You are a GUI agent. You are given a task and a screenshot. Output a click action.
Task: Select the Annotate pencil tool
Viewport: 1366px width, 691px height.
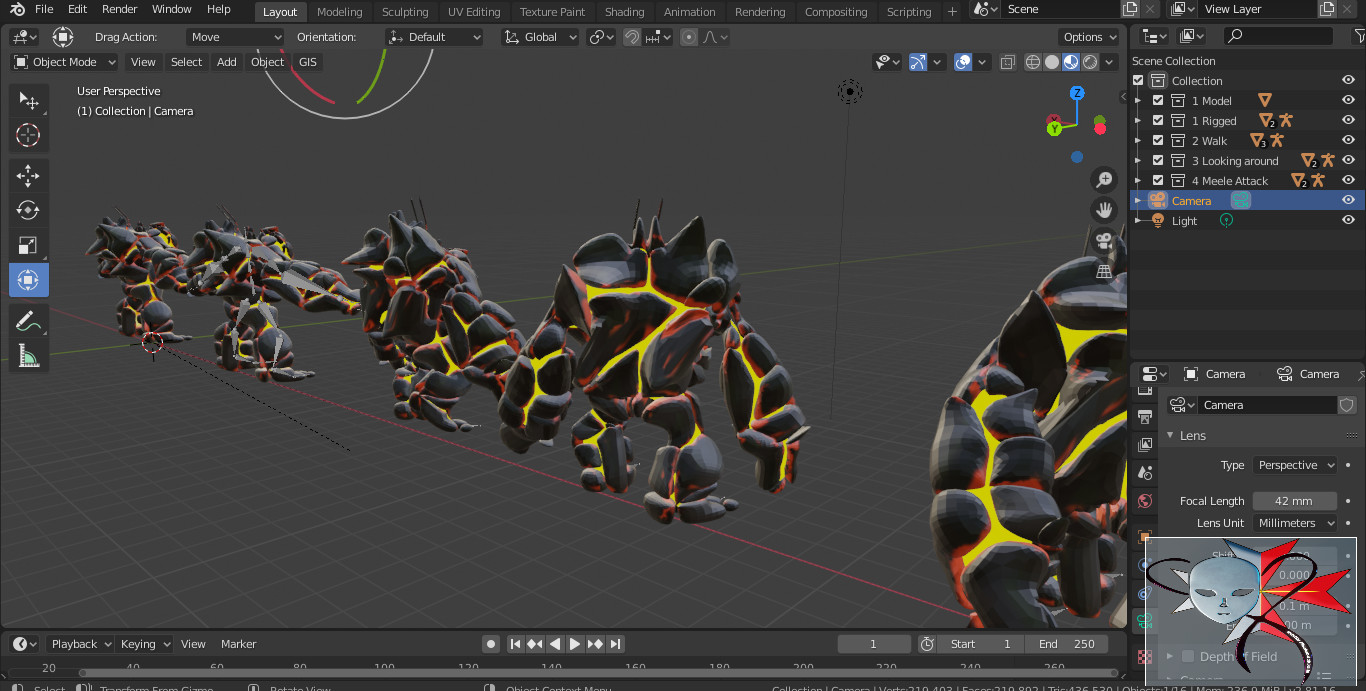pos(28,321)
